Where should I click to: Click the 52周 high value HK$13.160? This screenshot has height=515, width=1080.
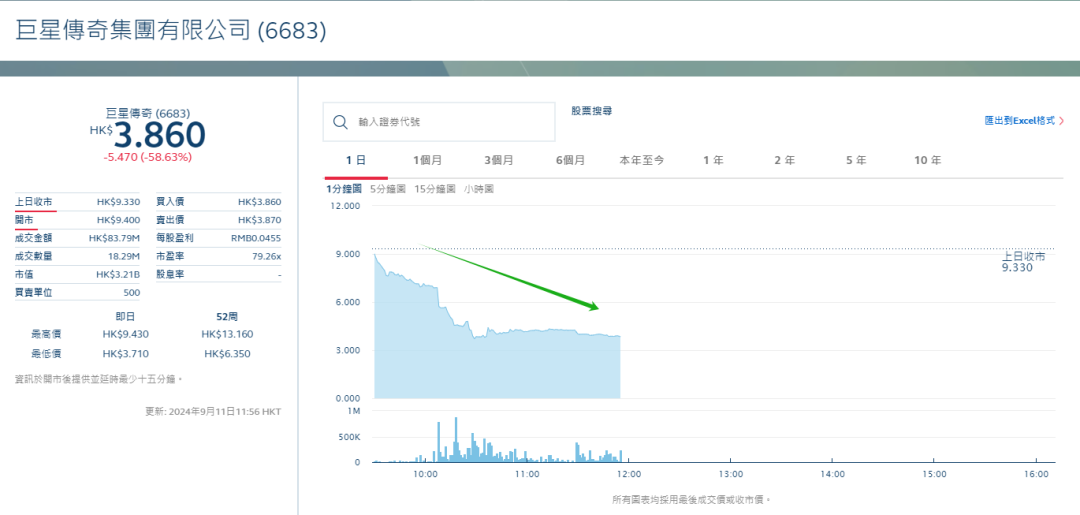227,335
